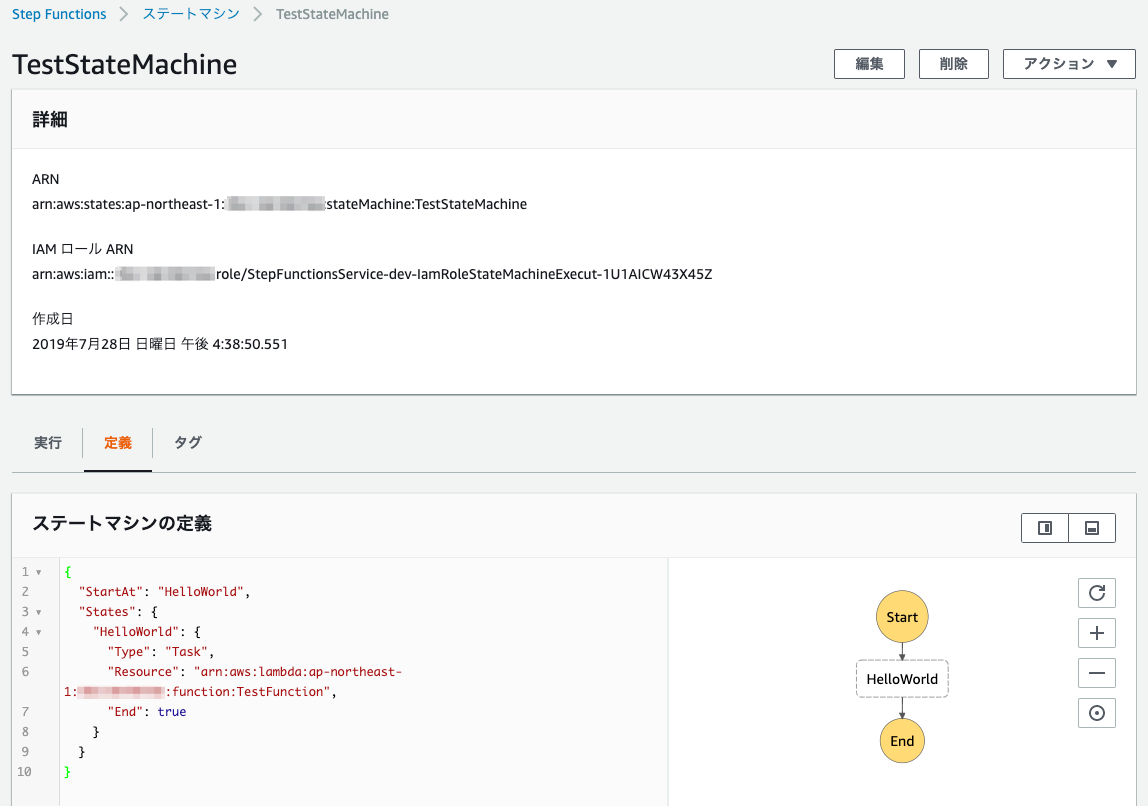
Task: Center the workflow graph view
Action: (1096, 713)
